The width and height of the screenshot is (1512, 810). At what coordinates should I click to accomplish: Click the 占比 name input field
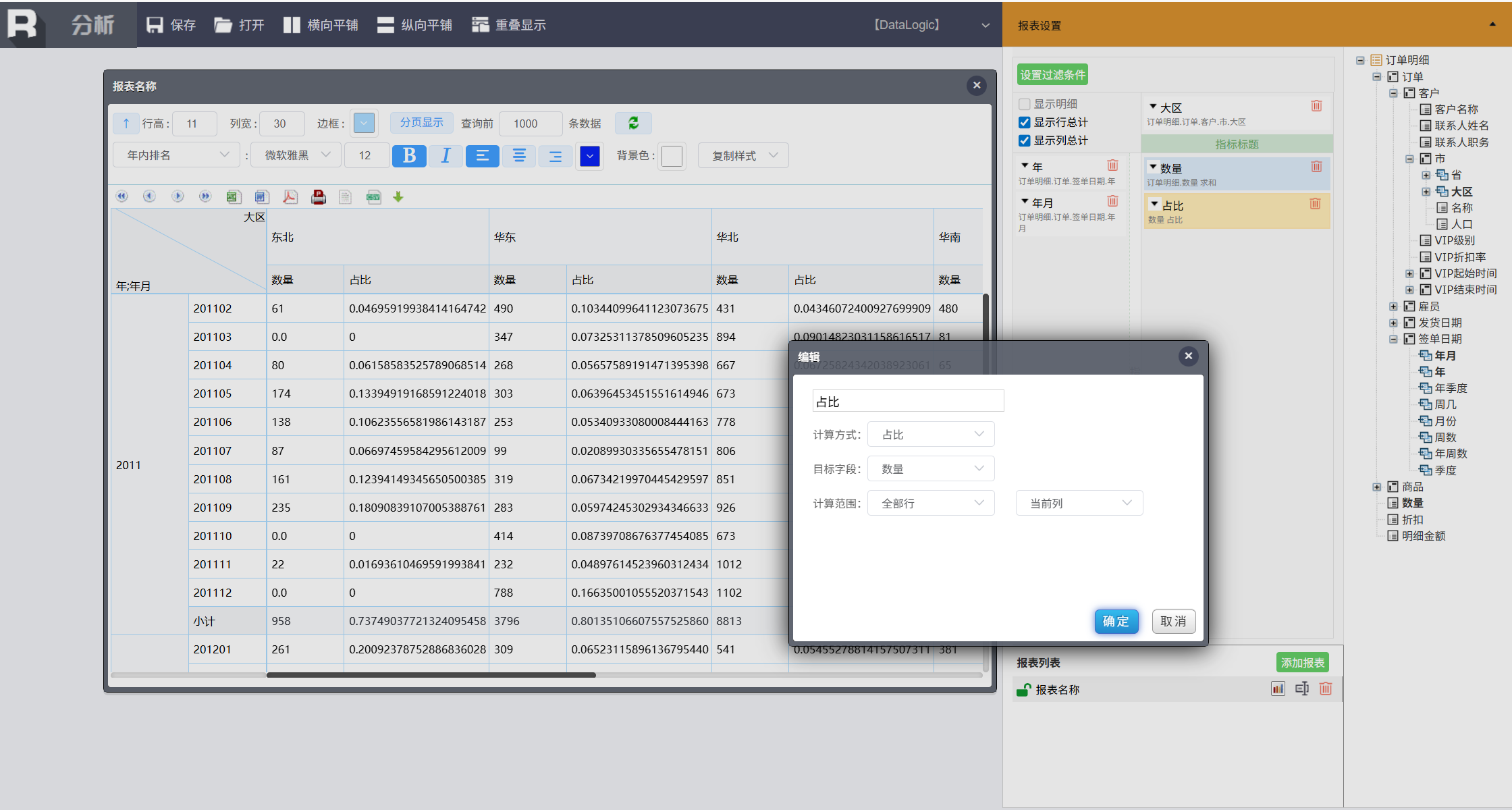(908, 402)
